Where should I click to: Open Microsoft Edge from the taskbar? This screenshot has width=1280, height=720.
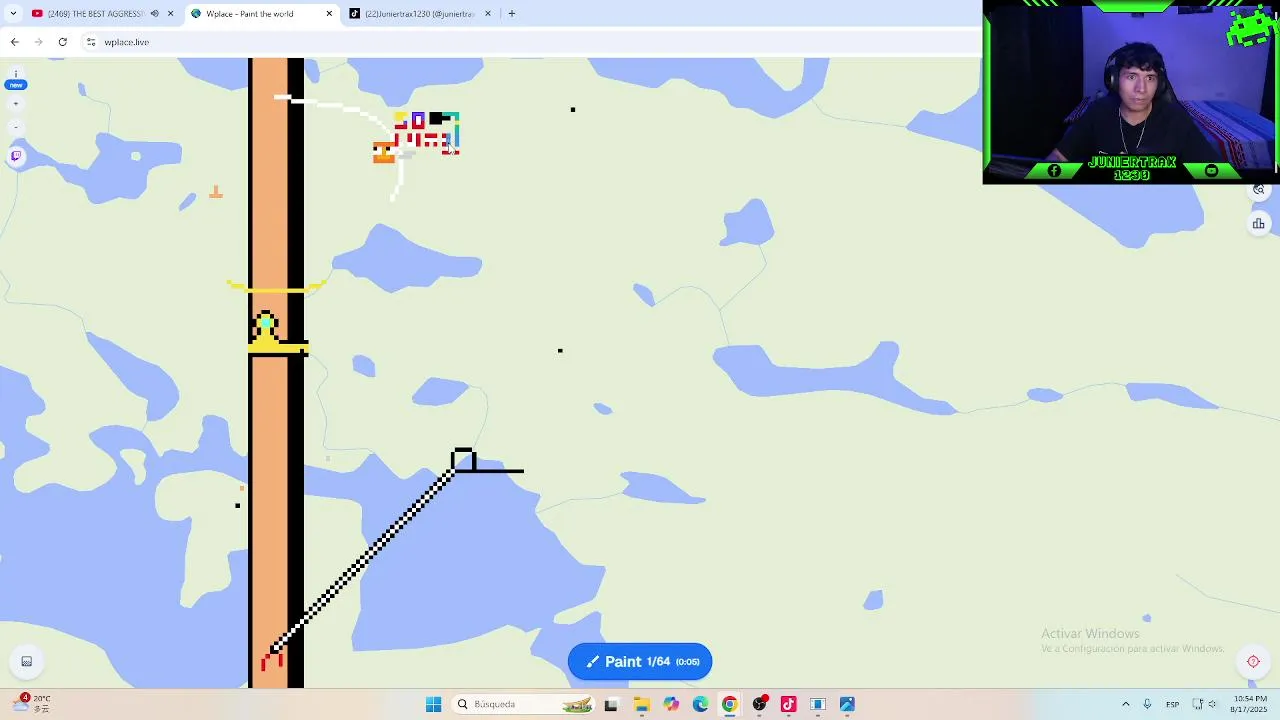(700, 704)
